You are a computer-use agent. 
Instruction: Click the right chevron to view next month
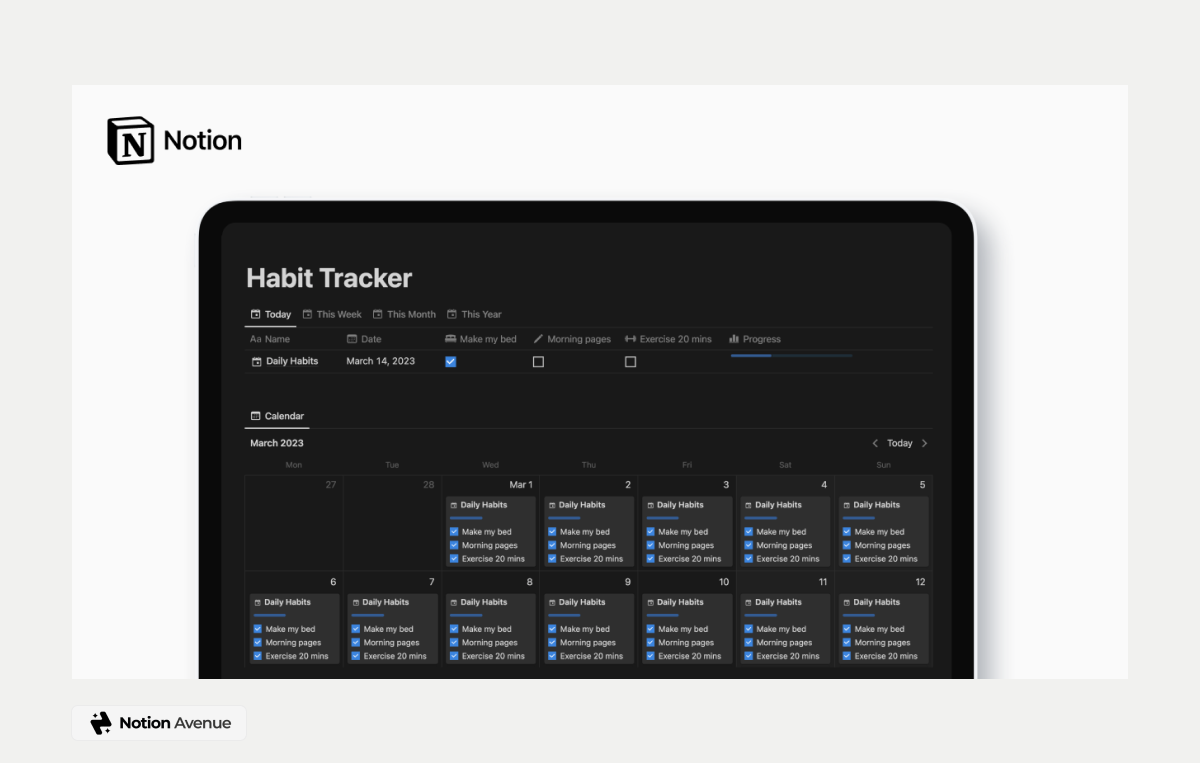click(924, 443)
